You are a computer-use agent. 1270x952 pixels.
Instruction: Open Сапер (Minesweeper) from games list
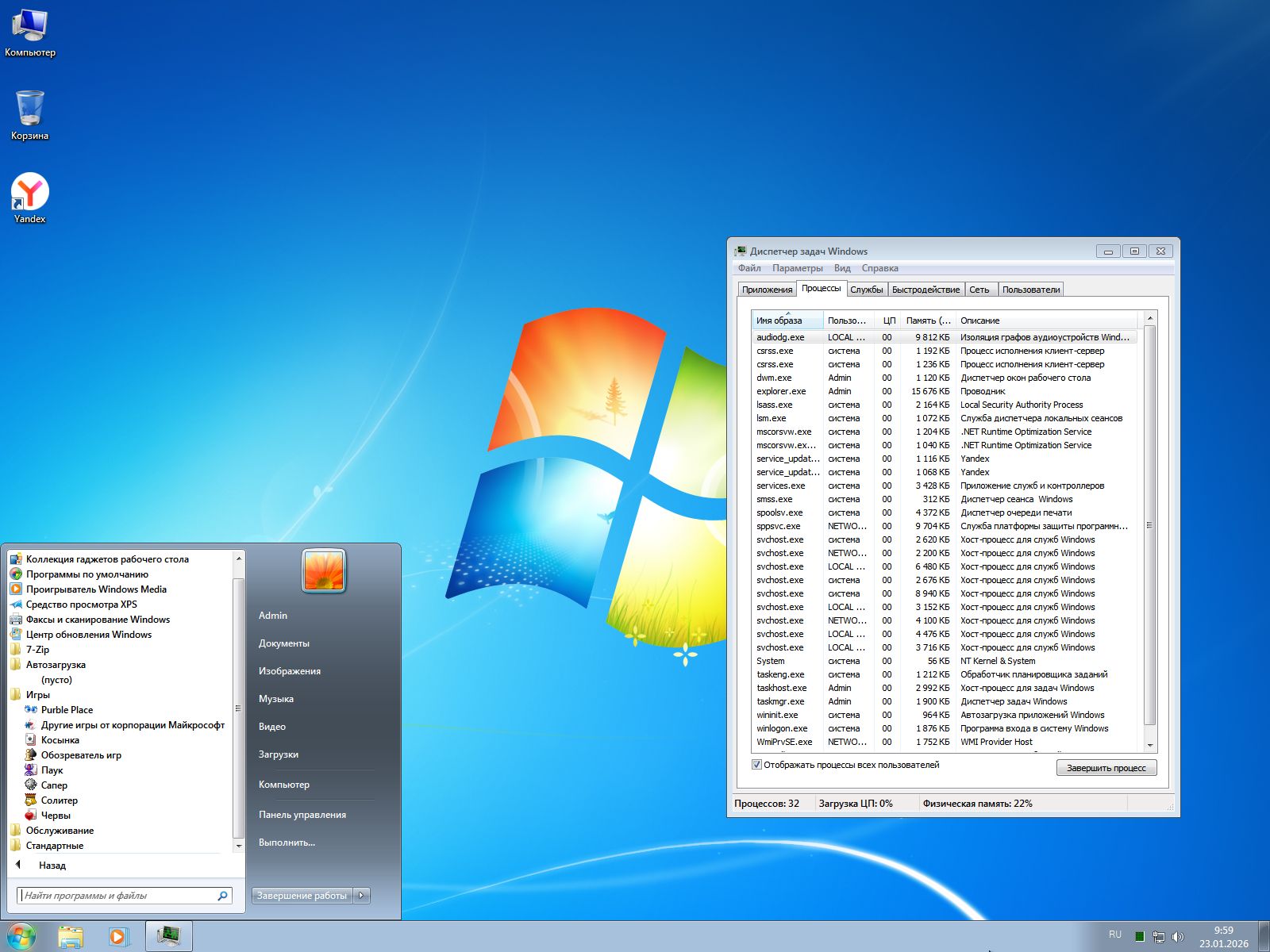54,785
